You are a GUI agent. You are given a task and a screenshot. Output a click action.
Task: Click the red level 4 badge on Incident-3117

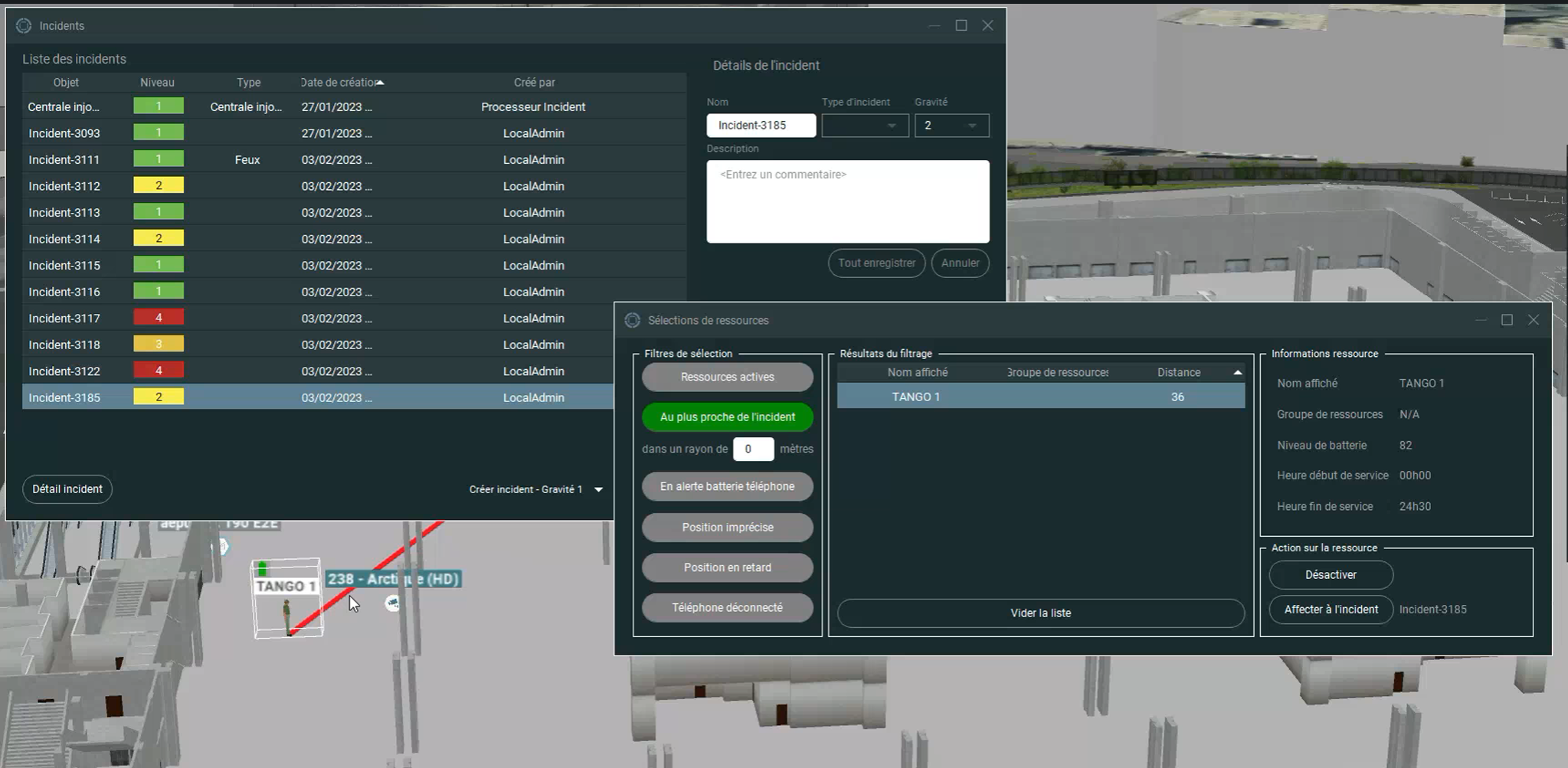point(158,317)
